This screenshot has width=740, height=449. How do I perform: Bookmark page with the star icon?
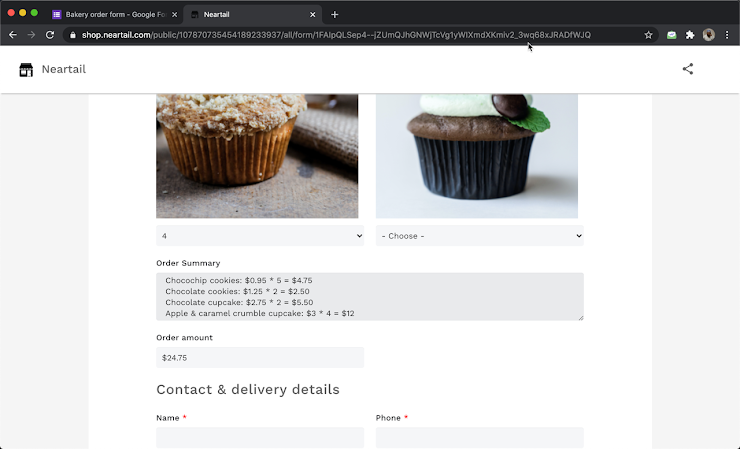tap(648, 35)
